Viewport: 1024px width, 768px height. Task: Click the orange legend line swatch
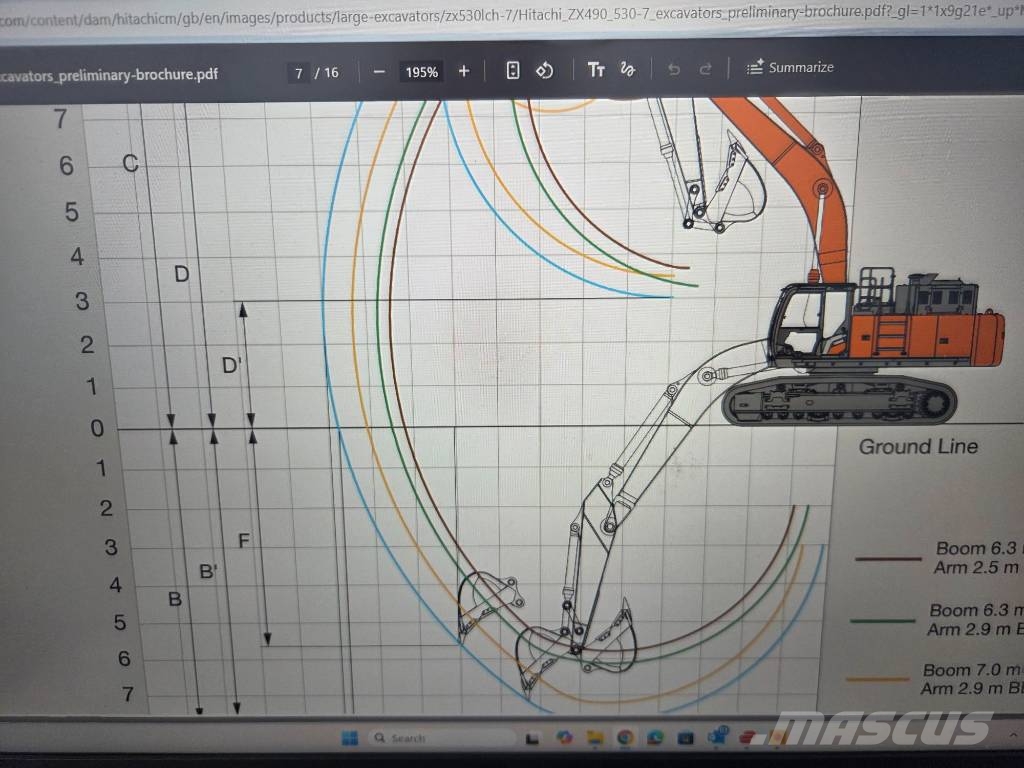[x=877, y=679]
